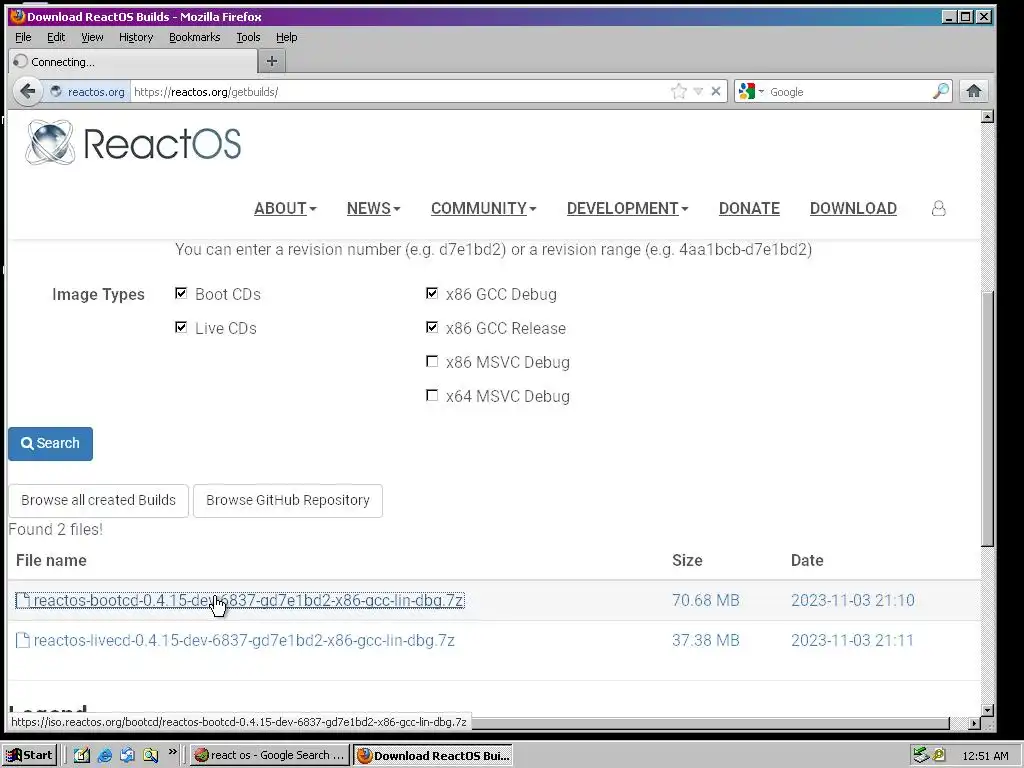The width and height of the screenshot is (1024, 768).
Task: Bookmark this page with the star icon
Action: tap(679, 91)
